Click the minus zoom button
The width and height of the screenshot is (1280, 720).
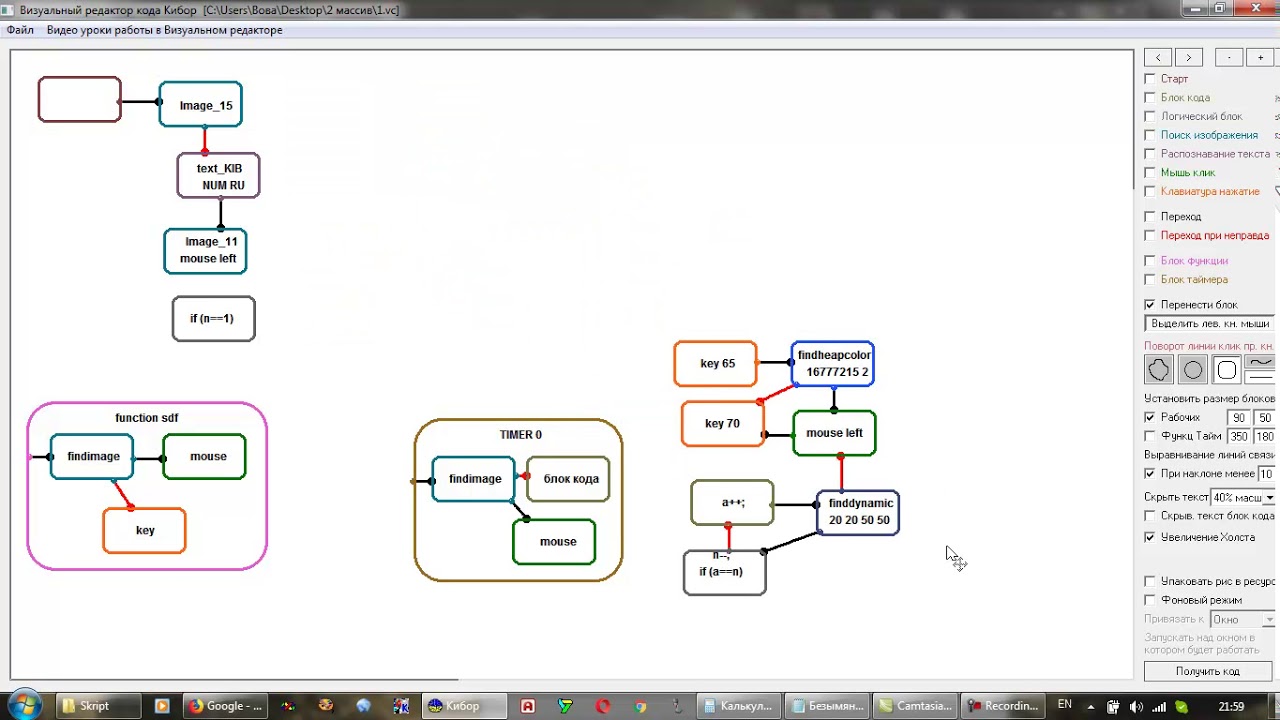(1229, 57)
